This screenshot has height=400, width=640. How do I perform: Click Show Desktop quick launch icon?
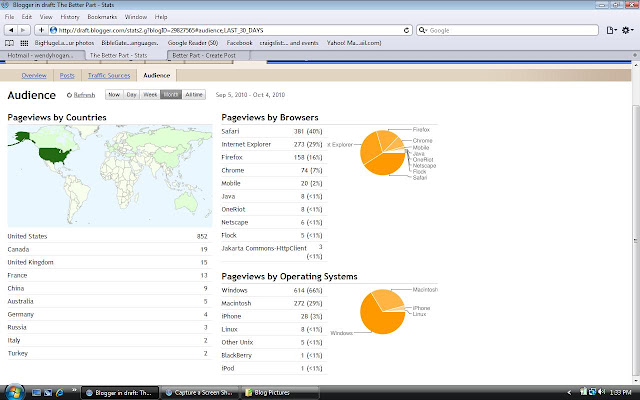click(36, 393)
